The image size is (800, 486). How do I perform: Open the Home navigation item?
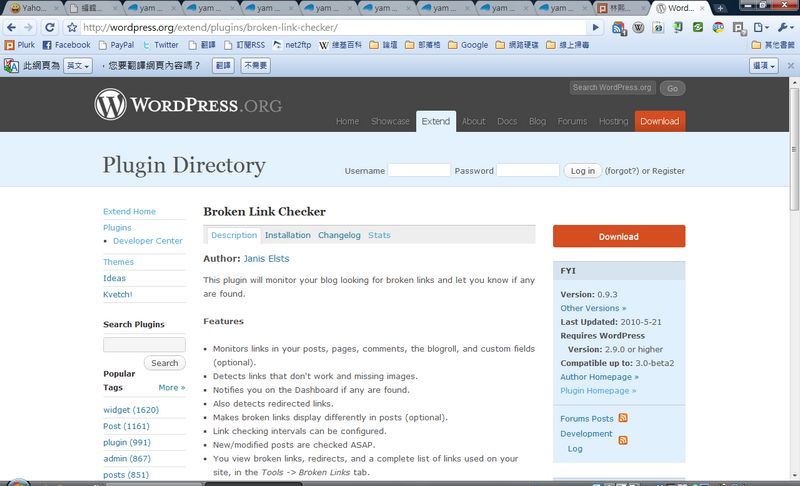(347, 121)
